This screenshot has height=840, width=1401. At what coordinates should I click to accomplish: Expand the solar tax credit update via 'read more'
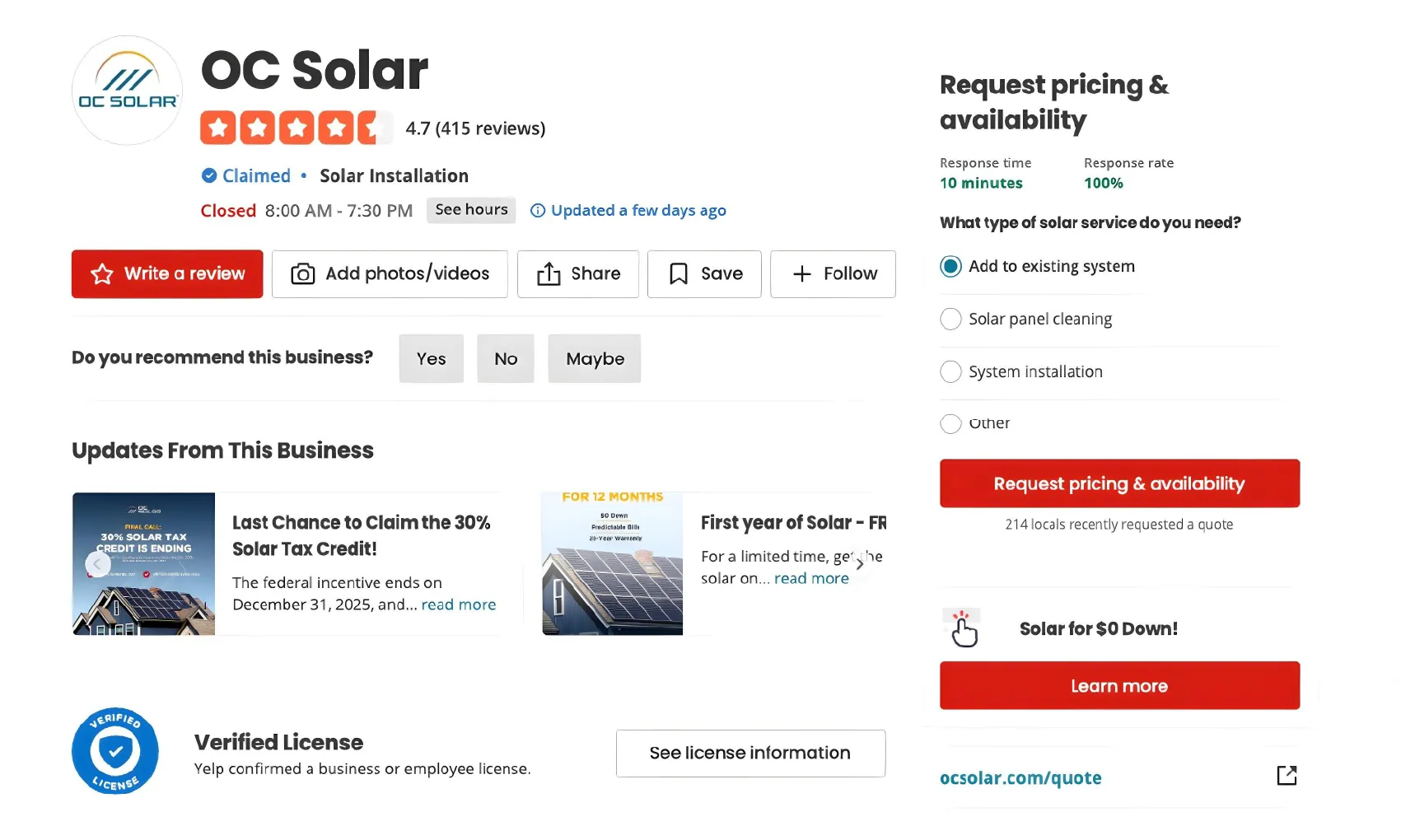point(458,604)
